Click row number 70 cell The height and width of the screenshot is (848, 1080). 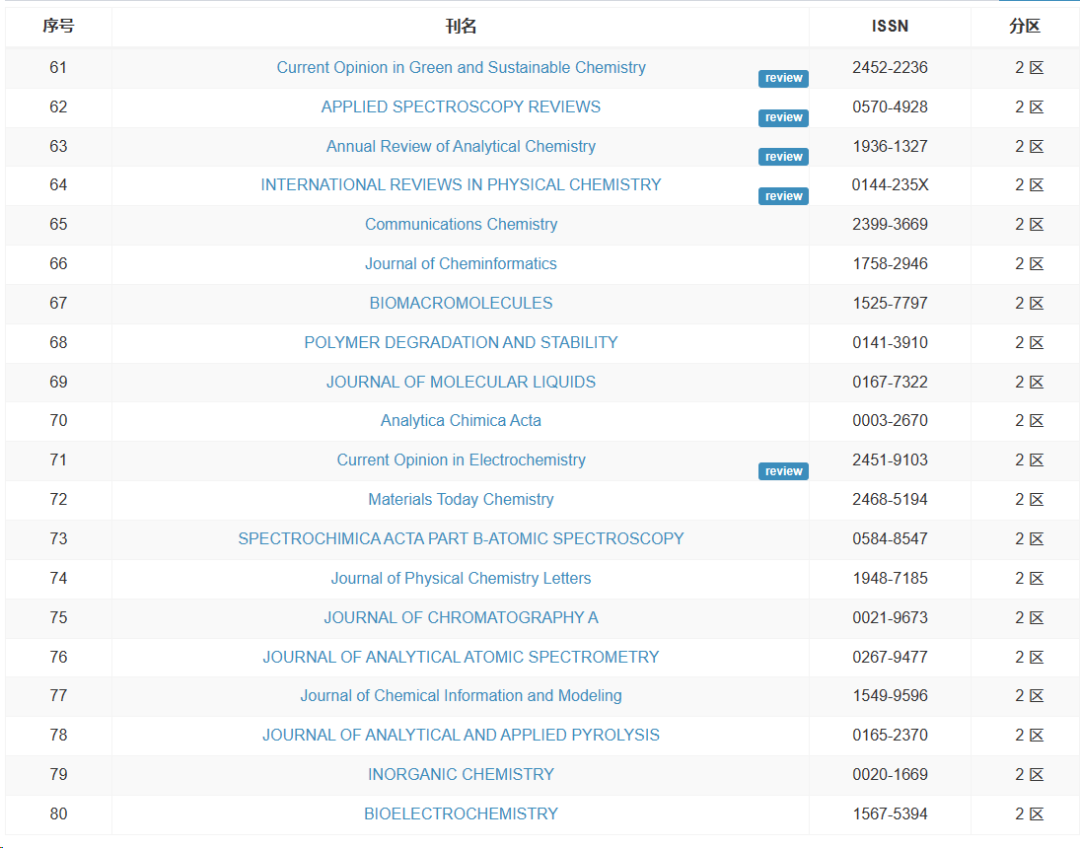58,420
